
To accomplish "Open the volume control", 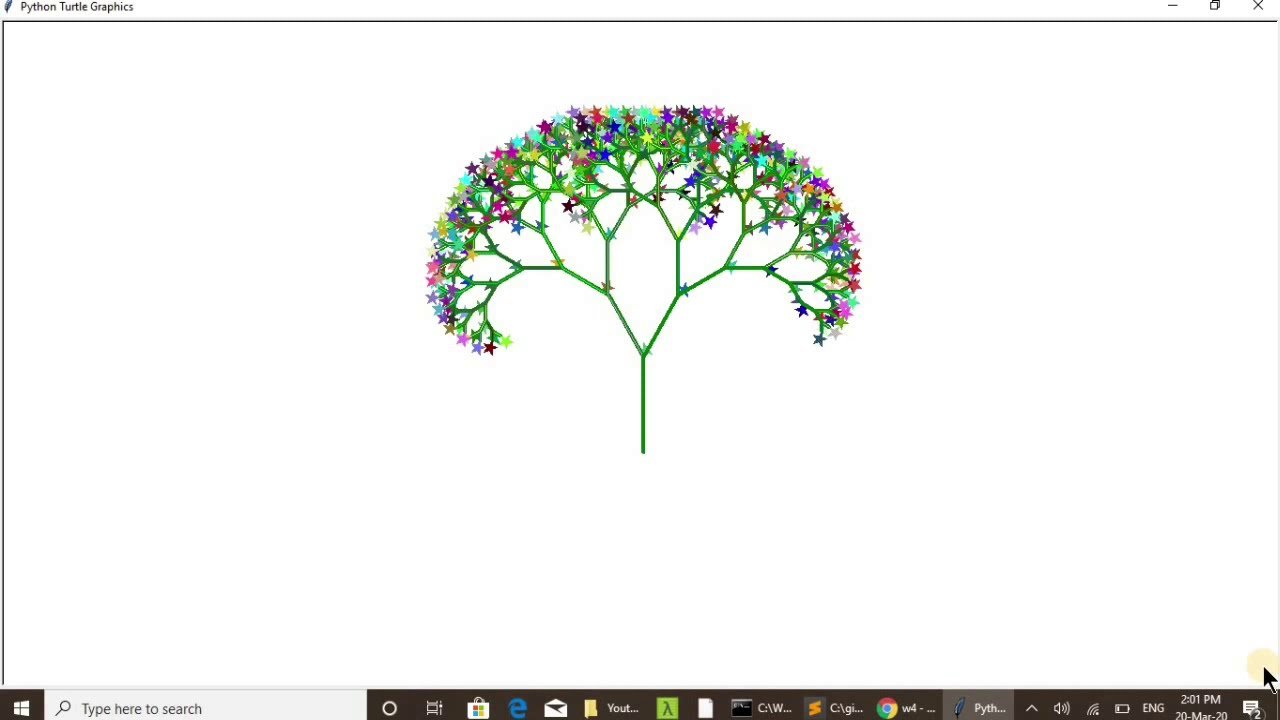I will coord(1061,708).
